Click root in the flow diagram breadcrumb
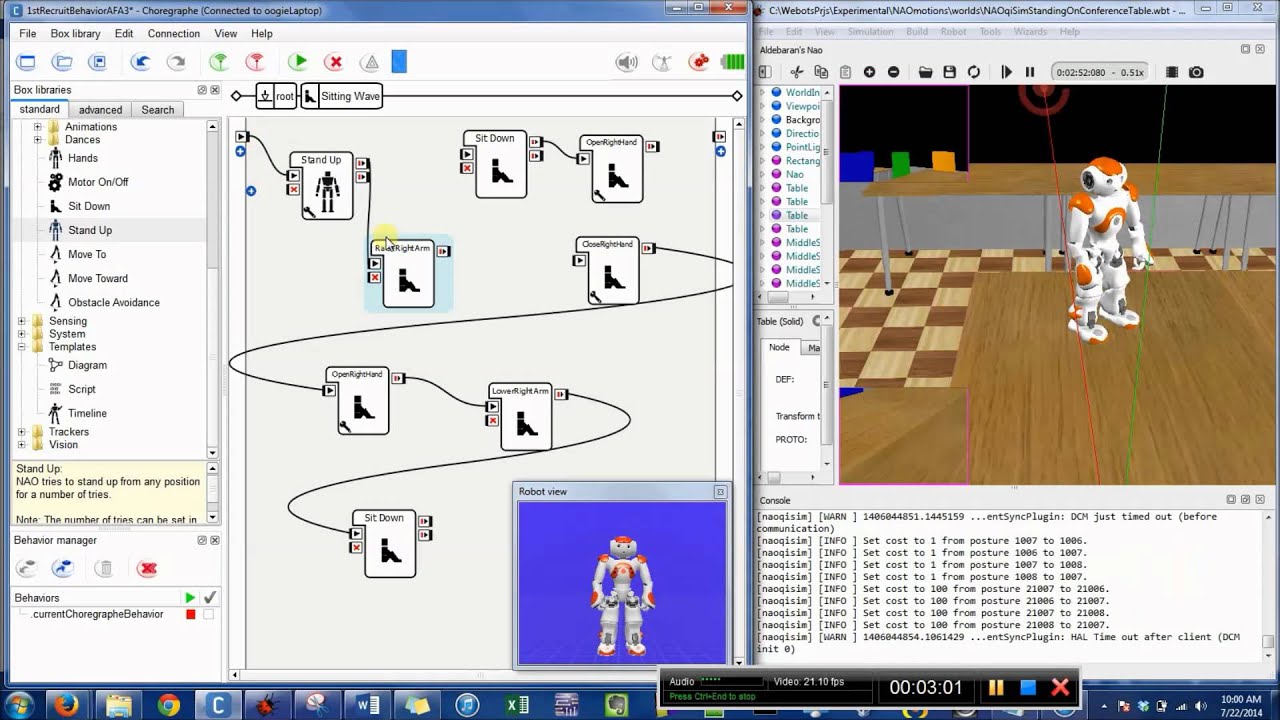Viewport: 1280px width, 720px height. coord(278,96)
